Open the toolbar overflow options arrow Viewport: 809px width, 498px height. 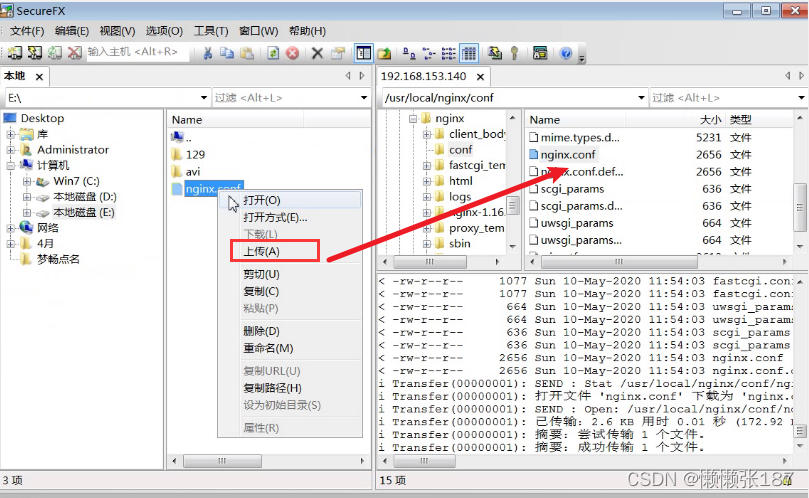pos(582,58)
